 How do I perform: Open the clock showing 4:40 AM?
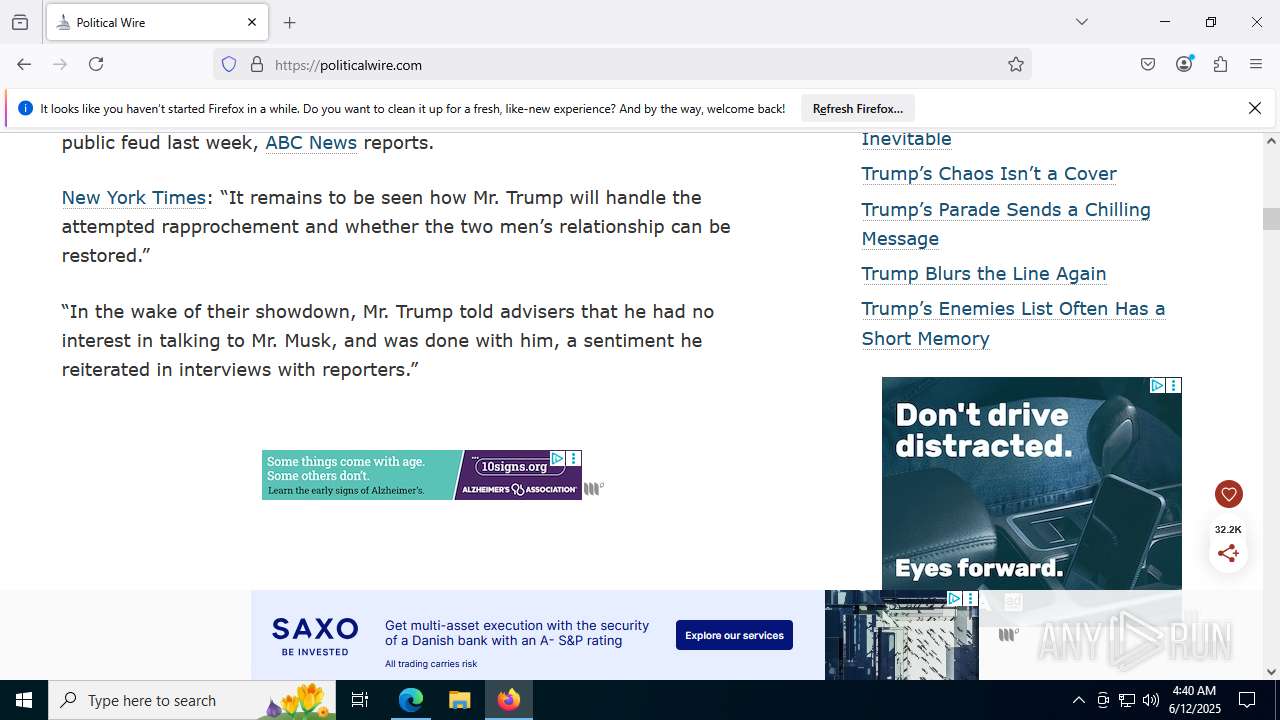pyautogui.click(x=1194, y=700)
